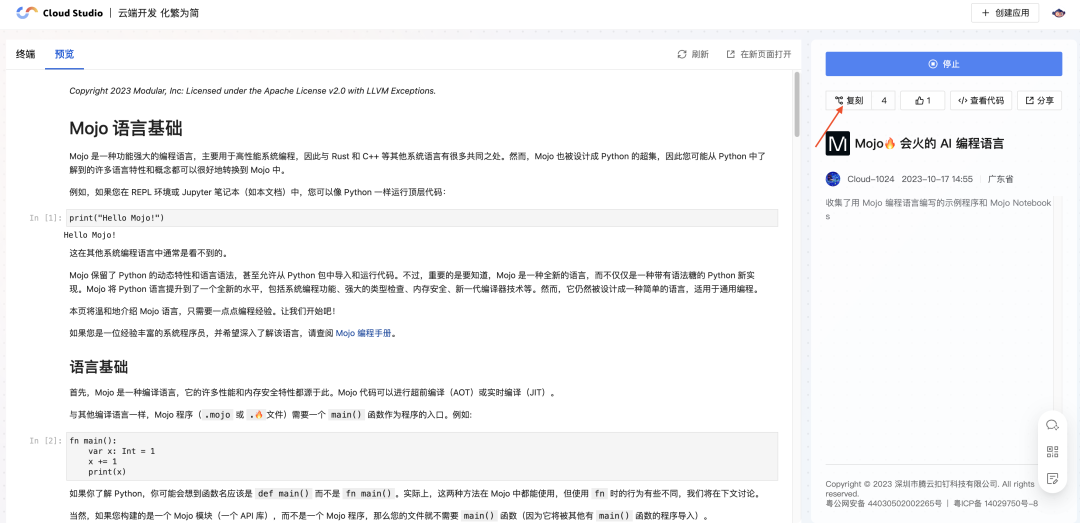The height and width of the screenshot is (523, 1080).
Task: Select the 预览 tab
Action: [65, 54]
